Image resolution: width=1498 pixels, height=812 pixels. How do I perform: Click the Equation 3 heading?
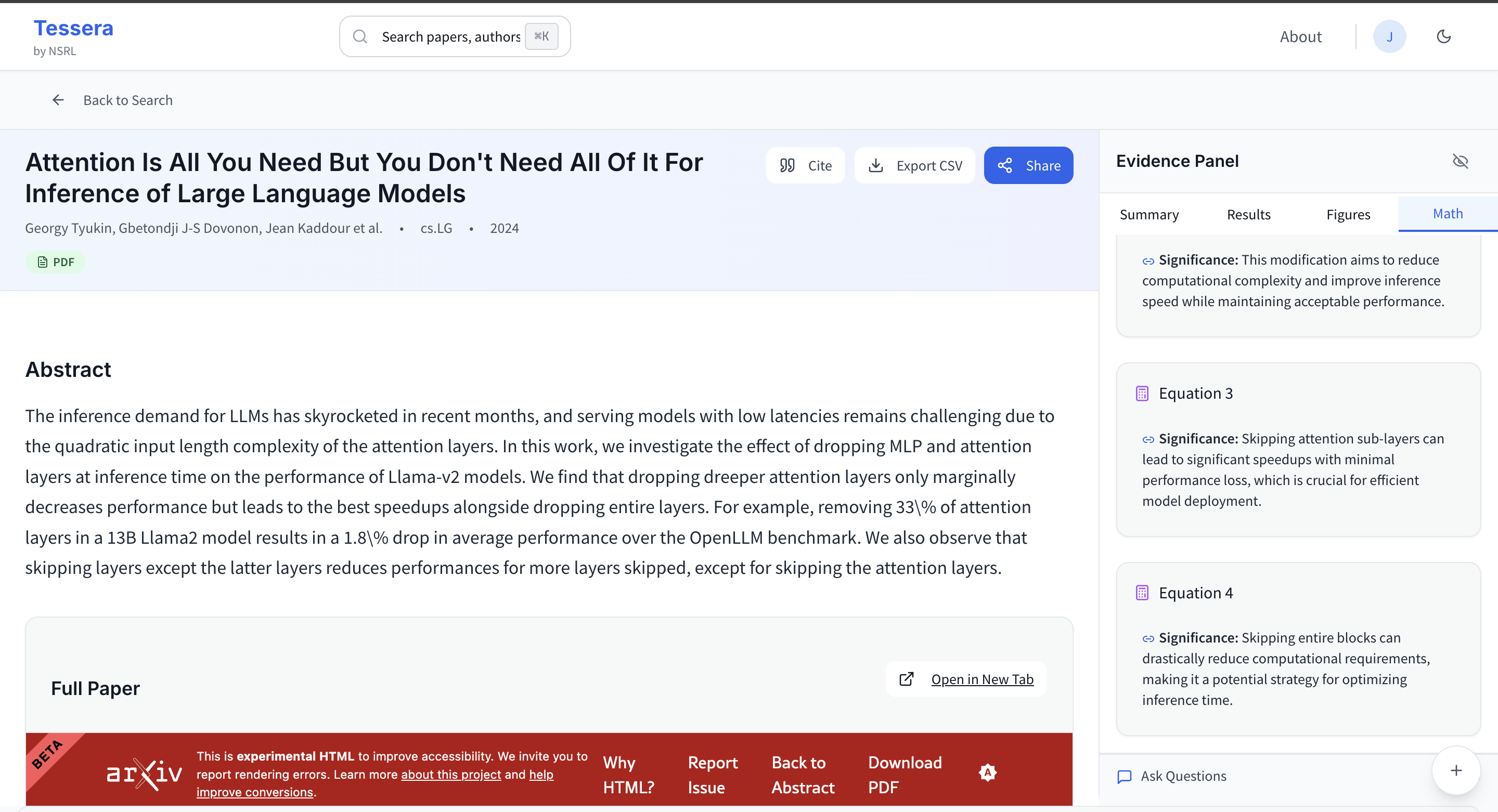1196,394
